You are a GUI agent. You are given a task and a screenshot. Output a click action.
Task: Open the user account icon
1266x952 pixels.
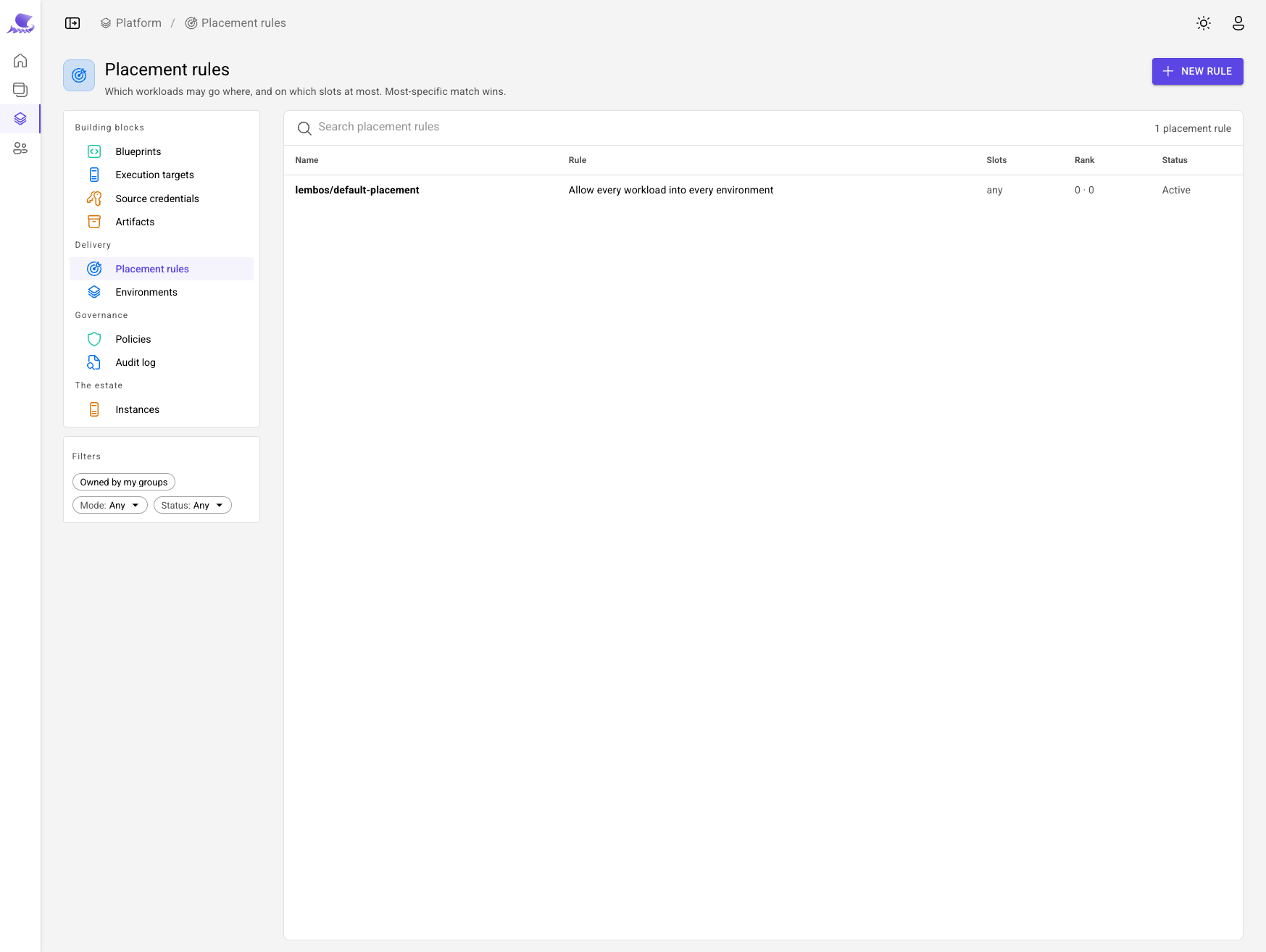click(1238, 23)
